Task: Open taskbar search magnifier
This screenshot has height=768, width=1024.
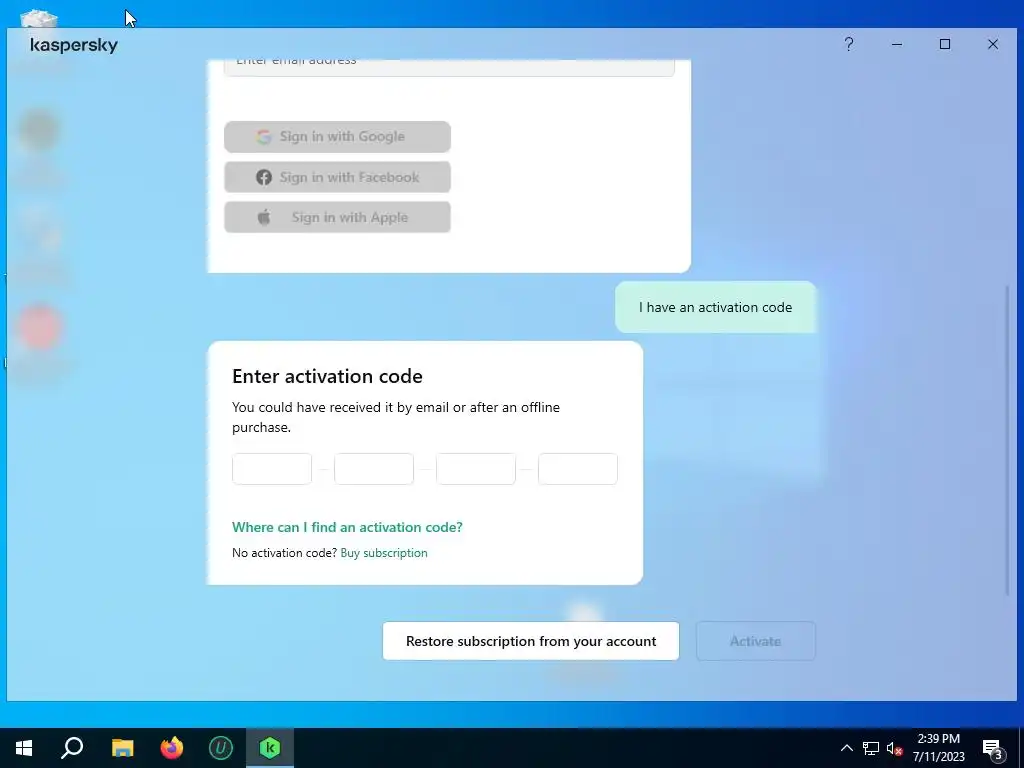Action: [72, 748]
